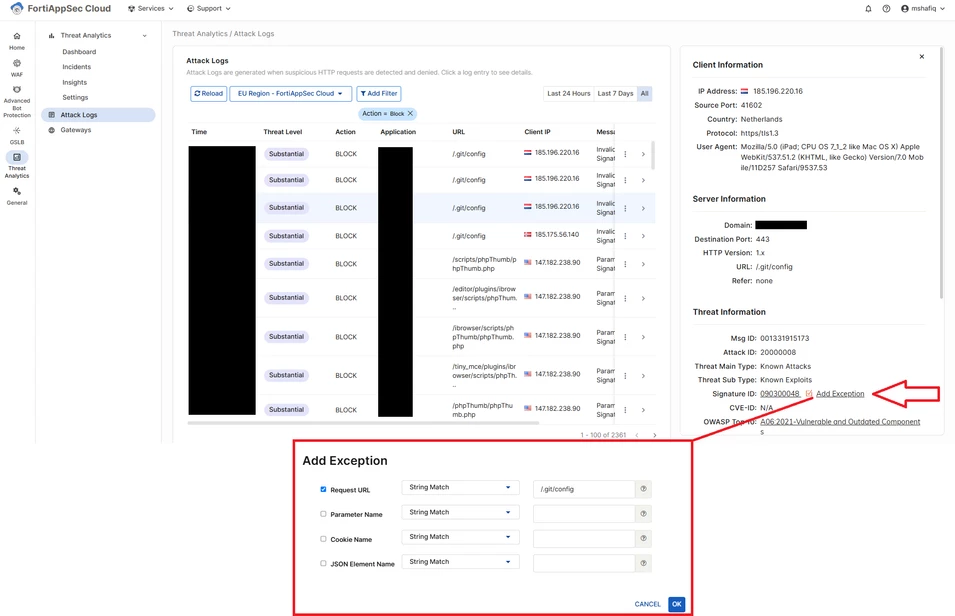
Task: Open kebab menu for 185.175.56.140 row
Action: tap(625, 236)
